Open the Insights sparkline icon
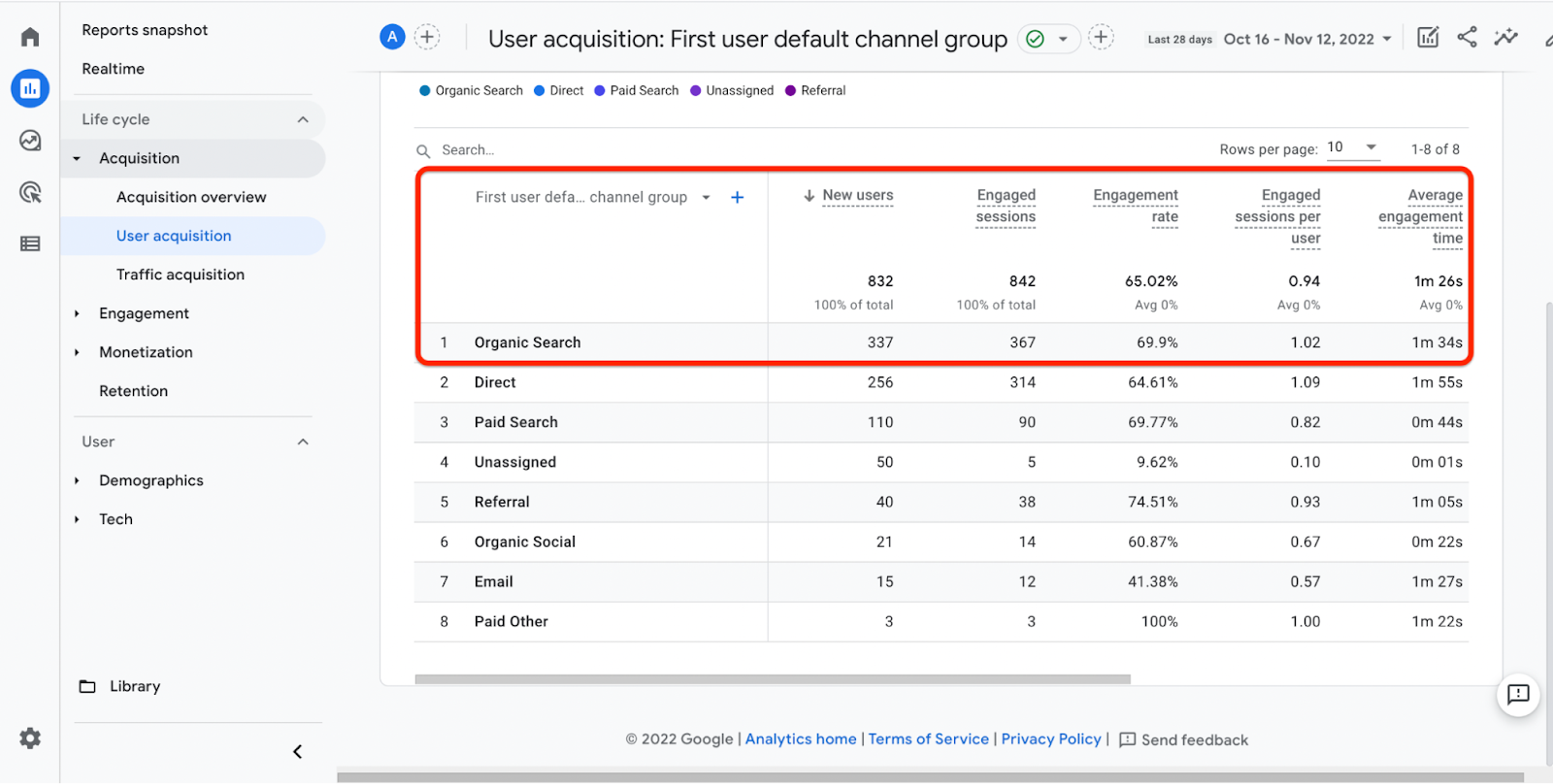1553x784 pixels. coord(1505,38)
